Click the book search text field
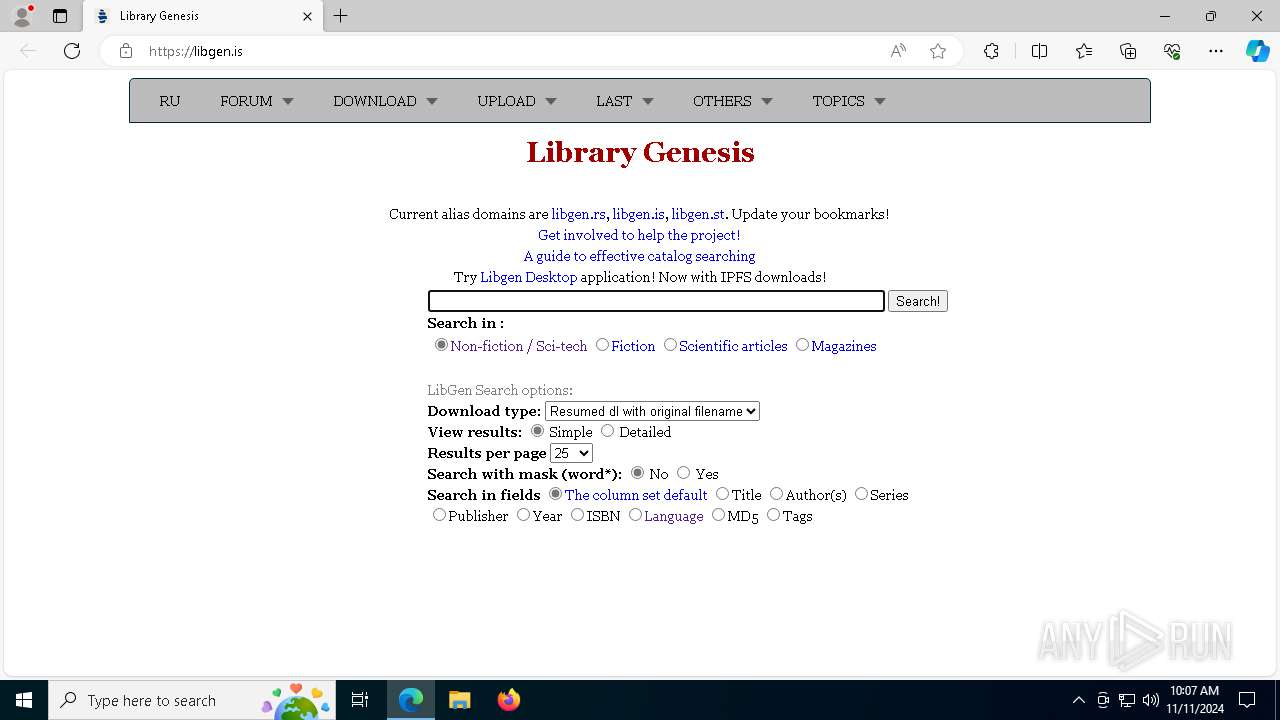Image resolution: width=1280 pixels, height=720 pixels. (656, 301)
